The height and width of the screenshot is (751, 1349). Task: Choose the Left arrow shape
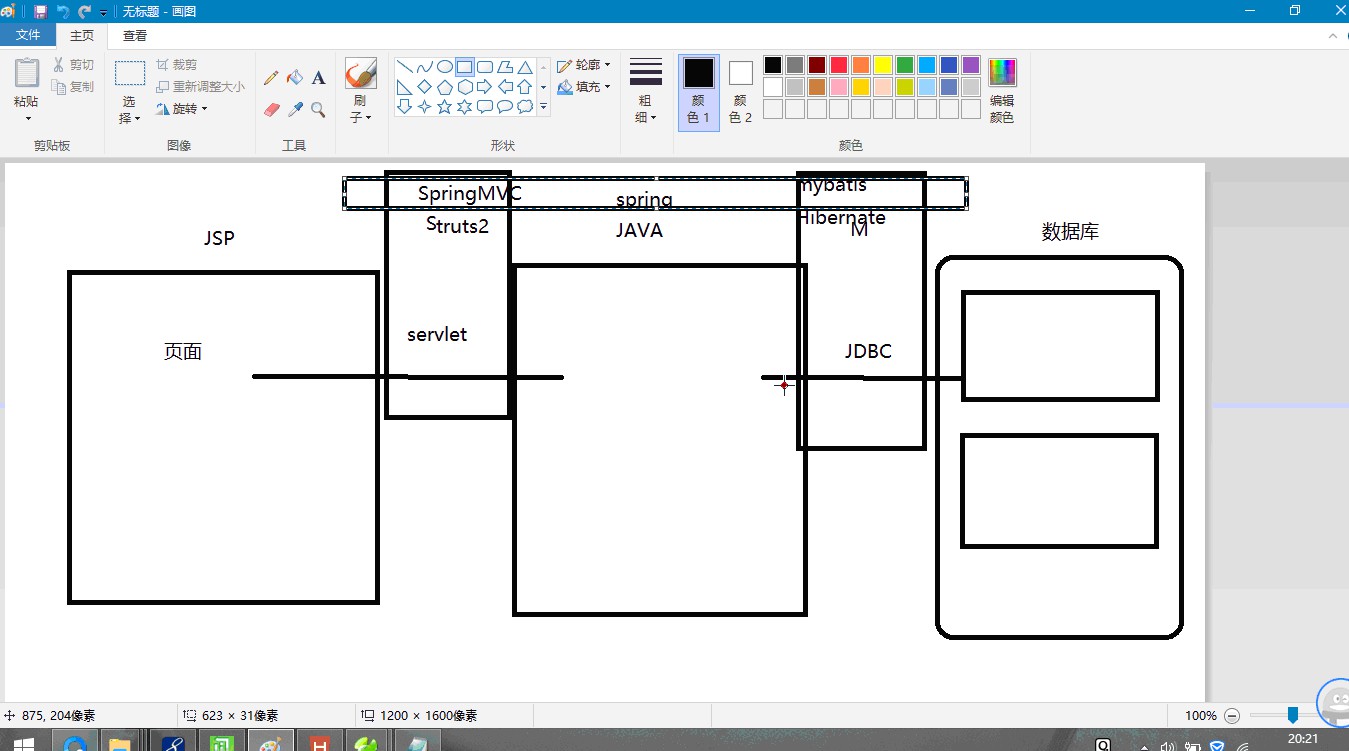504,87
